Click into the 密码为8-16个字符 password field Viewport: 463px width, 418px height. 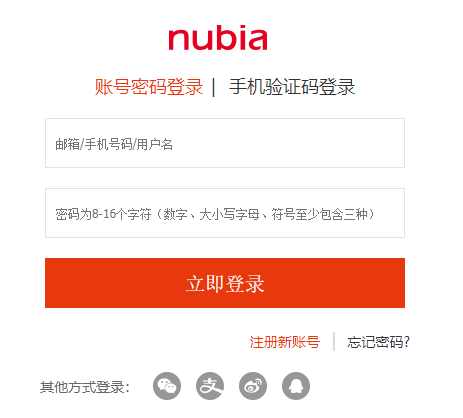point(225,213)
